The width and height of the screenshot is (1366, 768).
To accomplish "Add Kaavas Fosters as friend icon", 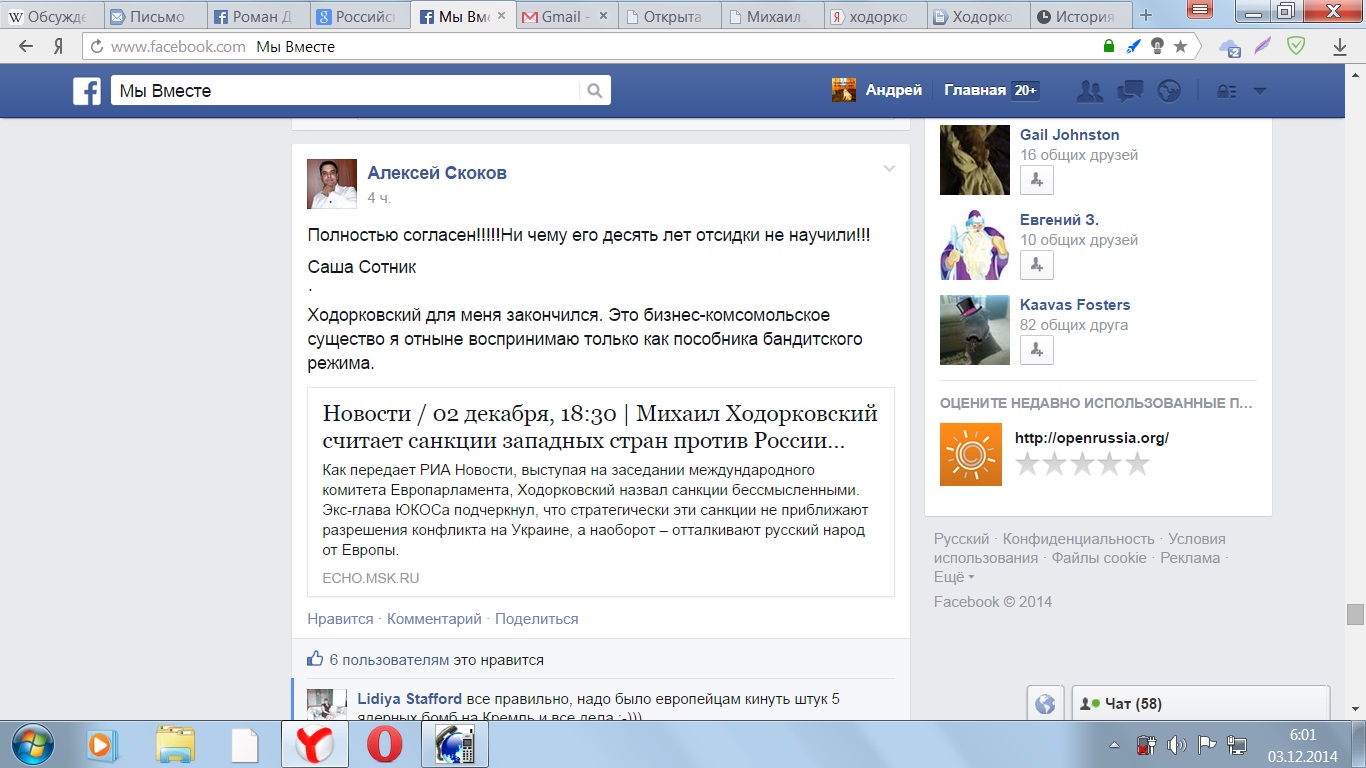I will coord(1037,350).
